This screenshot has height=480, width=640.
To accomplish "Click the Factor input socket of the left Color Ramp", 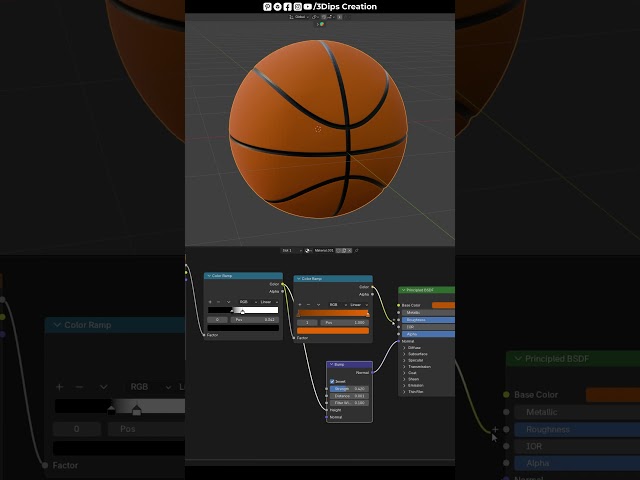I will click(x=204, y=335).
